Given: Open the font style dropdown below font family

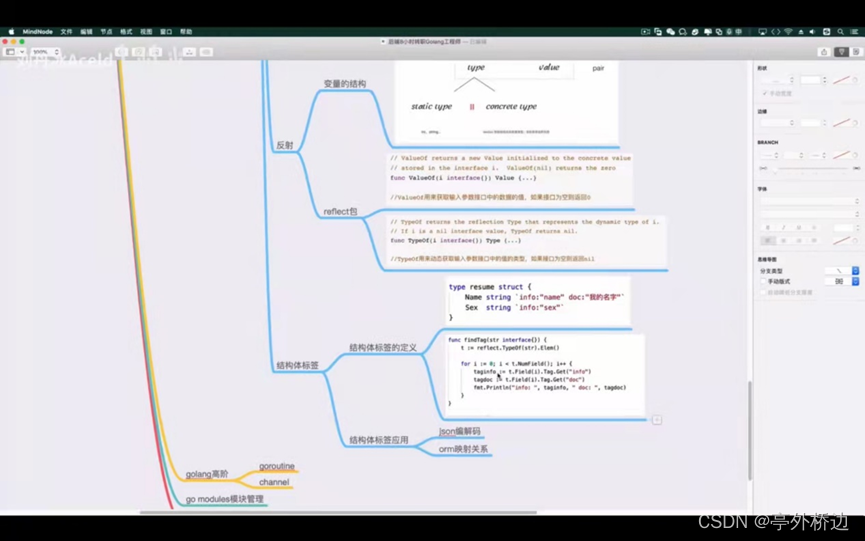Looking at the screenshot, I should click(x=809, y=214).
